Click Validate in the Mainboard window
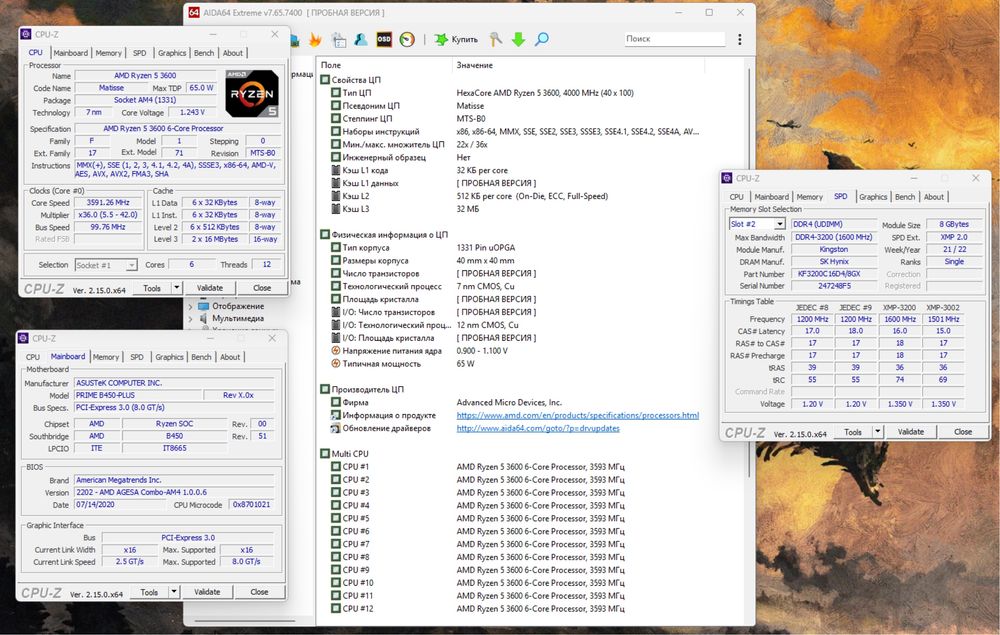 (x=207, y=592)
